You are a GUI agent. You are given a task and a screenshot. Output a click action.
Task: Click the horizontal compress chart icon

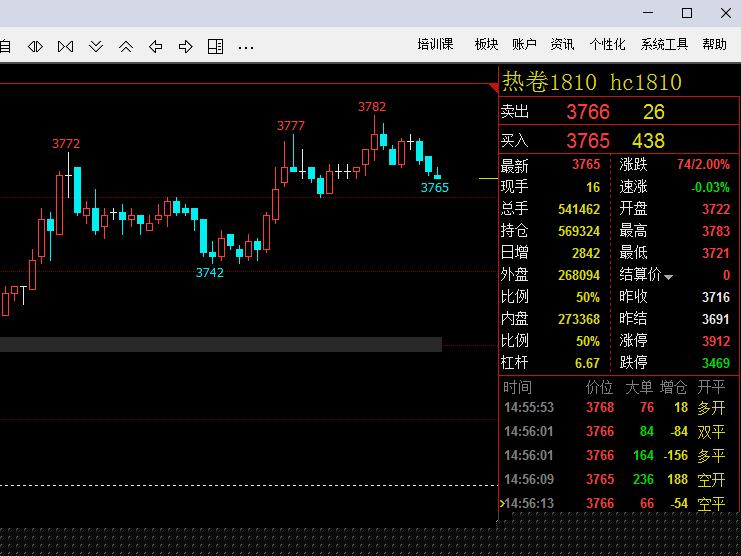(35, 46)
